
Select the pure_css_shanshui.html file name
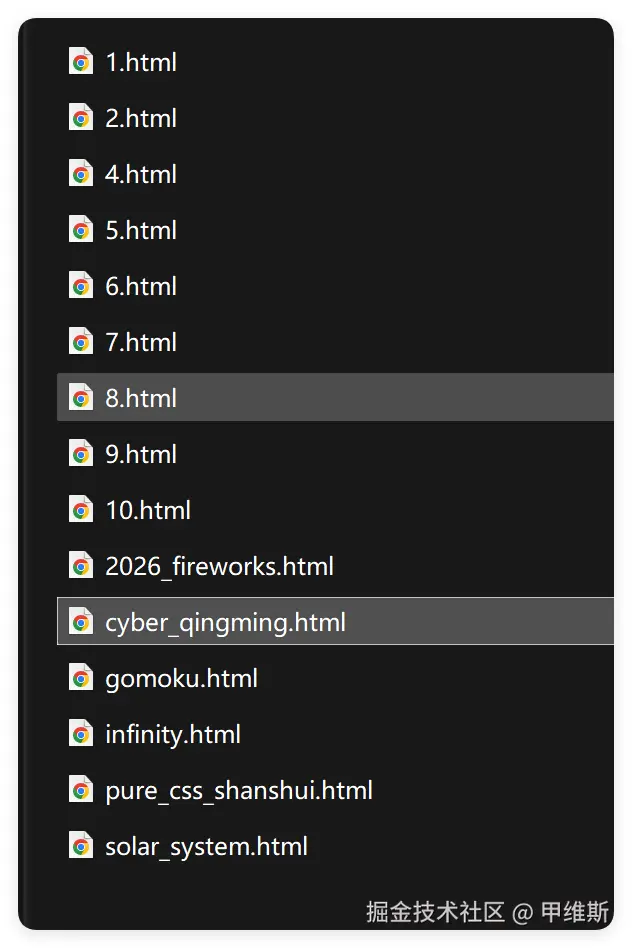tap(239, 791)
